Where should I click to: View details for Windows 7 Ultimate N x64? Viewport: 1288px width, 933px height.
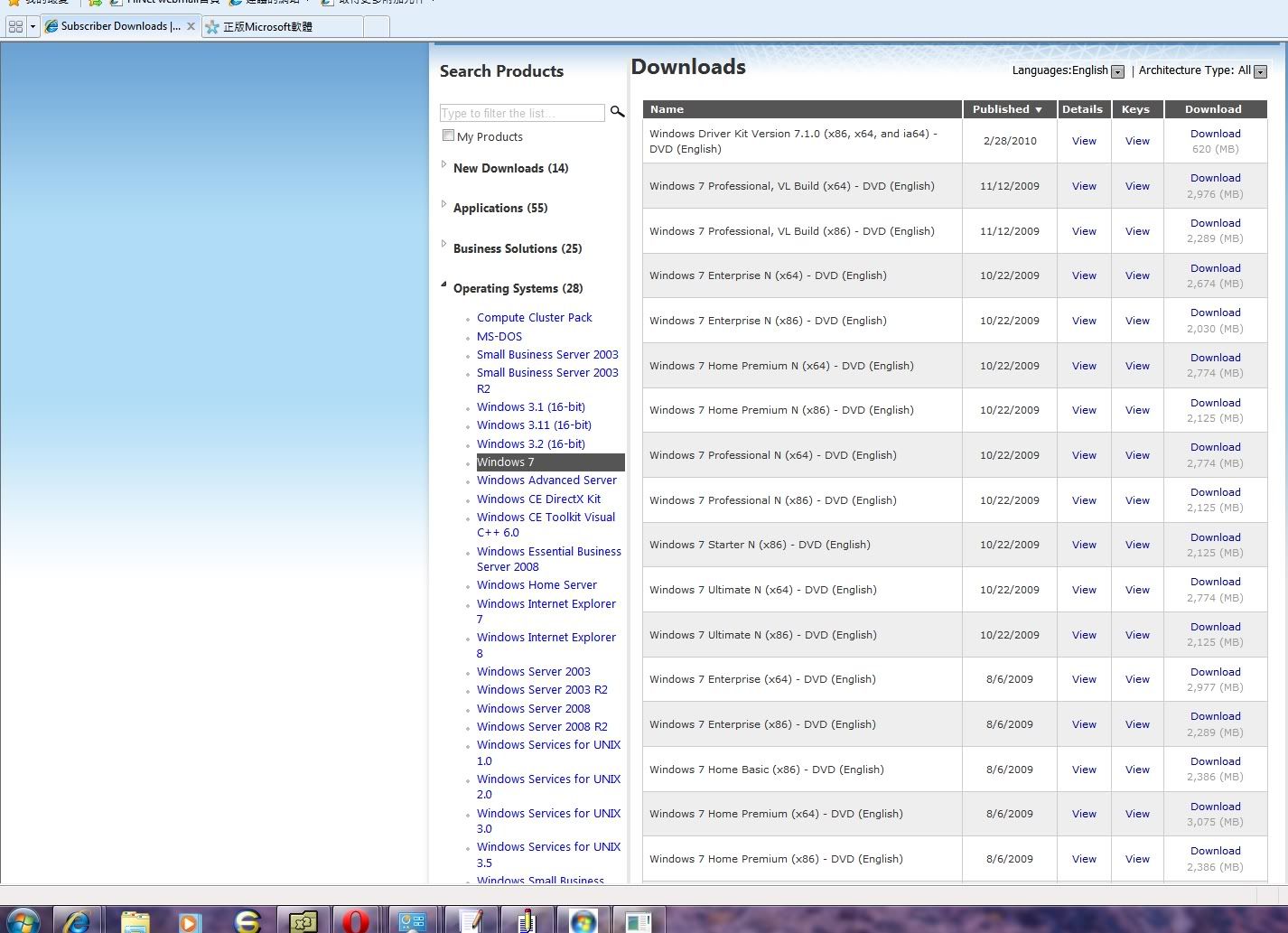[x=1084, y=590]
